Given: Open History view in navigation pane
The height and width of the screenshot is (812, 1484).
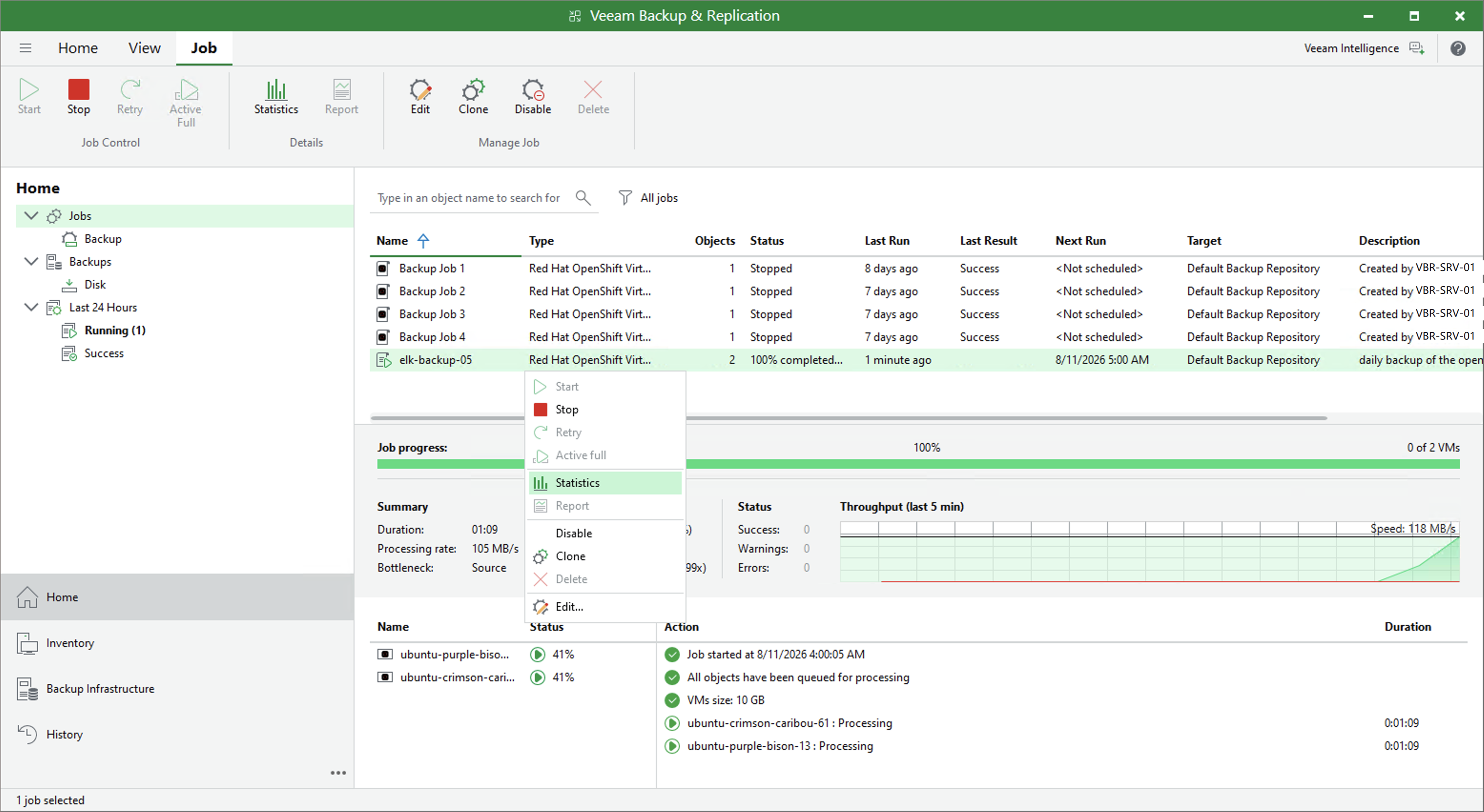Looking at the screenshot, I should point(177,734).
